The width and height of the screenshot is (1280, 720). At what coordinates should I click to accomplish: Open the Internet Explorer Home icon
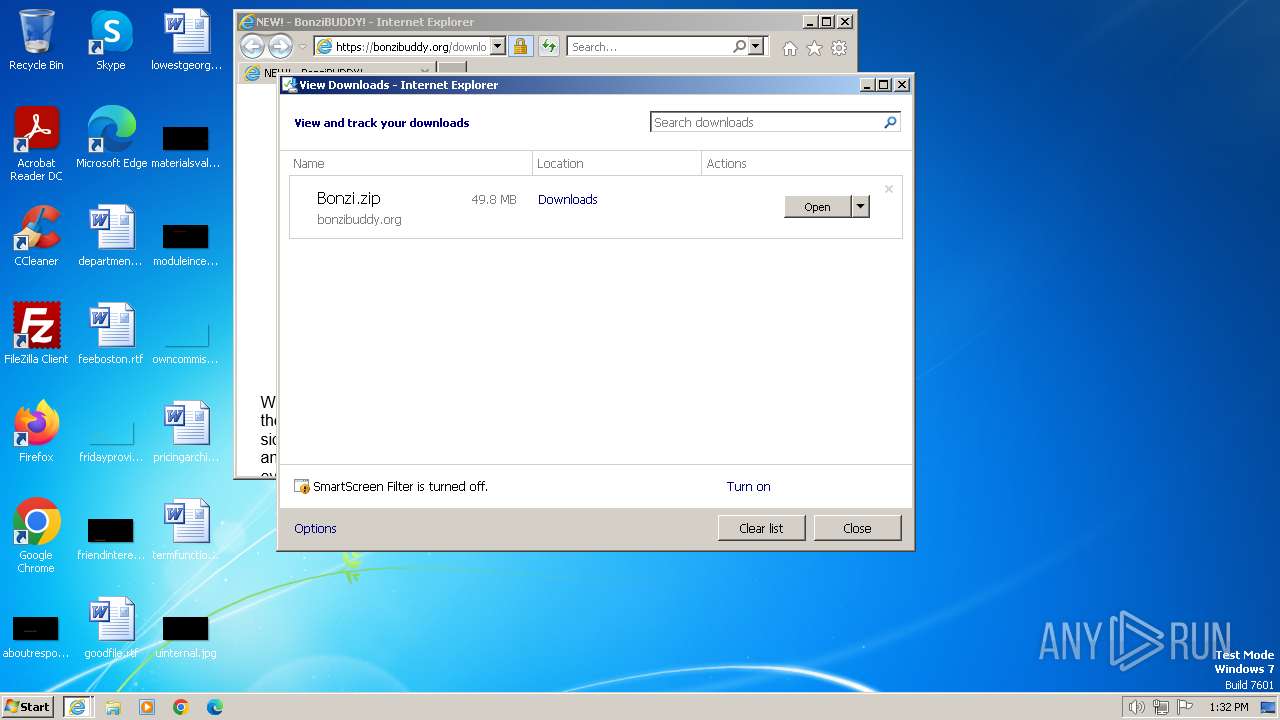pyautogui.click(x=790, y=47)
